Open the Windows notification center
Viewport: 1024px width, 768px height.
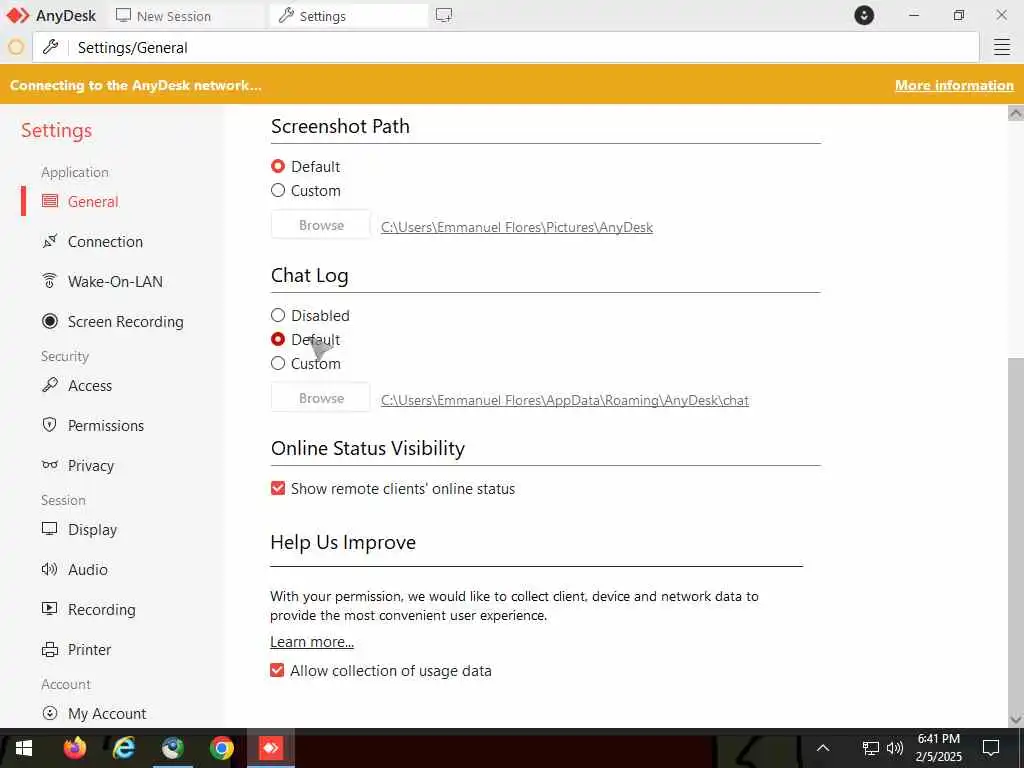(991, 748)
